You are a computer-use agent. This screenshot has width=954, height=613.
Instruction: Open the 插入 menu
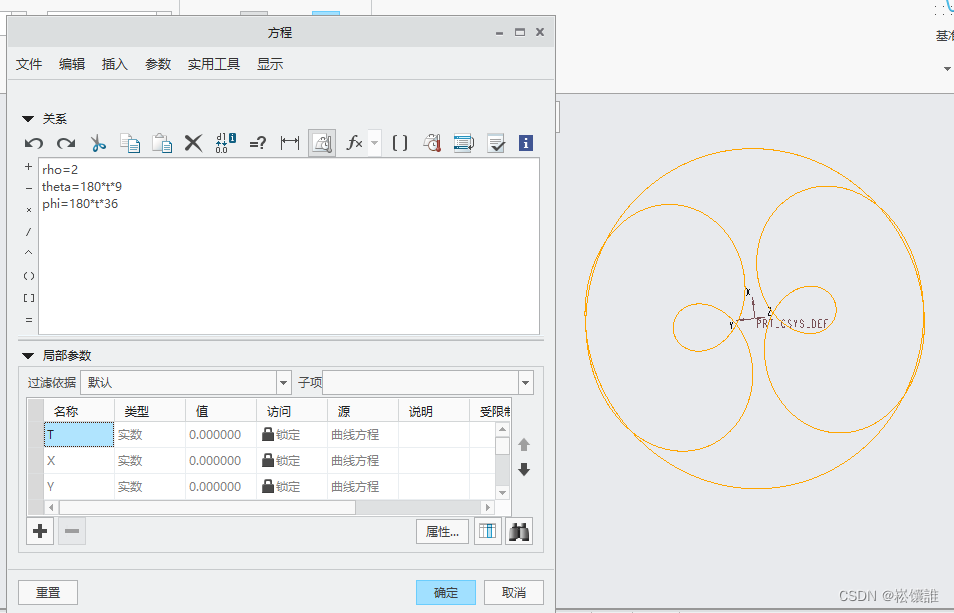pos(115,64)
